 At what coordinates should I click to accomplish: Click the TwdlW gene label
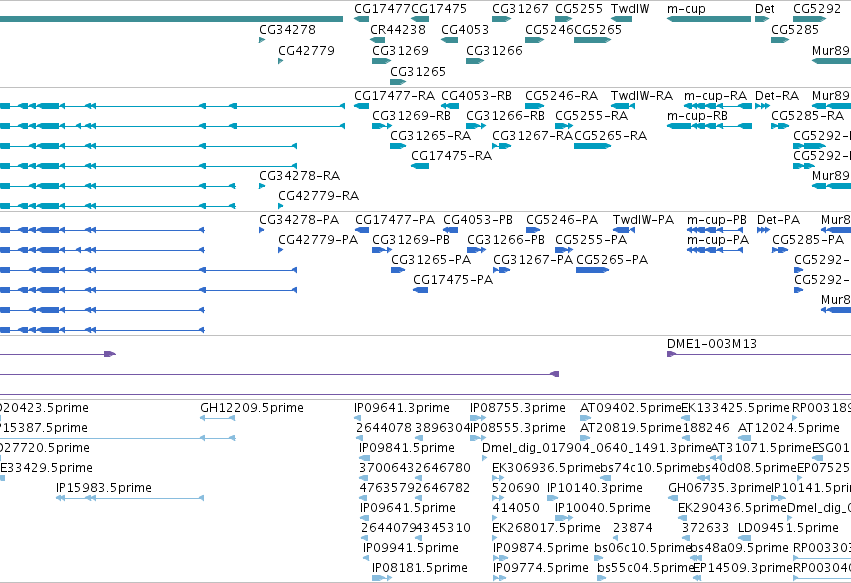pyautogui.click(x=630, y=9)
